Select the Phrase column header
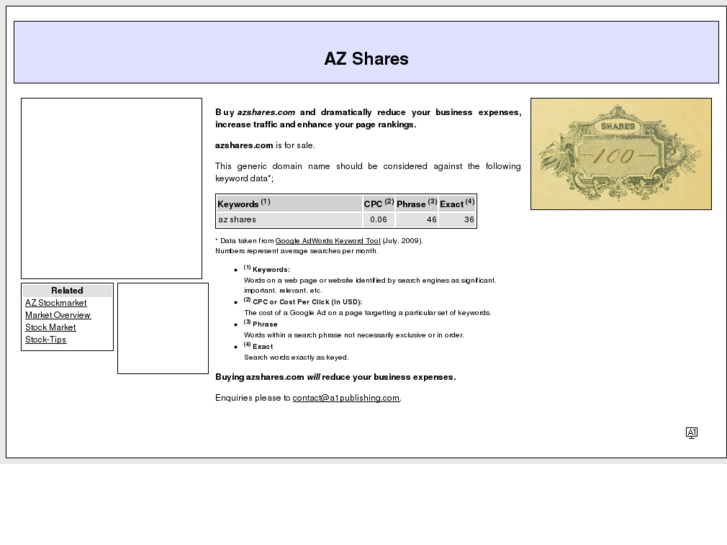 tap(417, 204)
